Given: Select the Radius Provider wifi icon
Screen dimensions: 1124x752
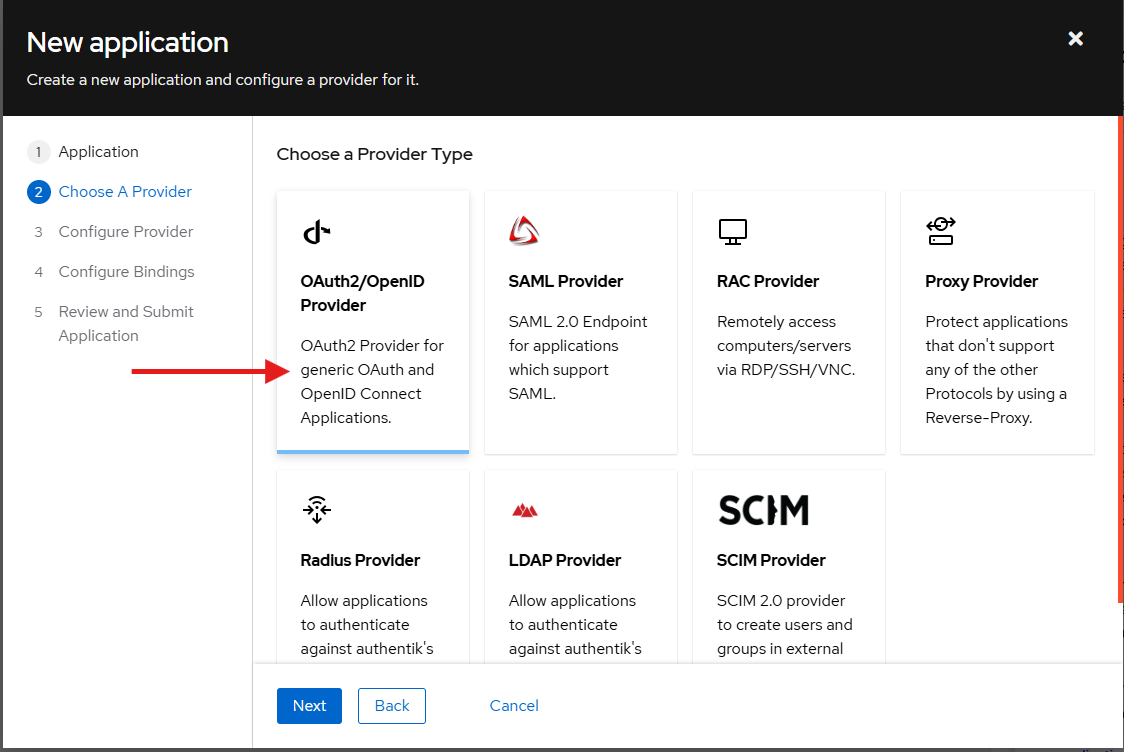Looking at the screenshot, I should click(x=316, y=510).
